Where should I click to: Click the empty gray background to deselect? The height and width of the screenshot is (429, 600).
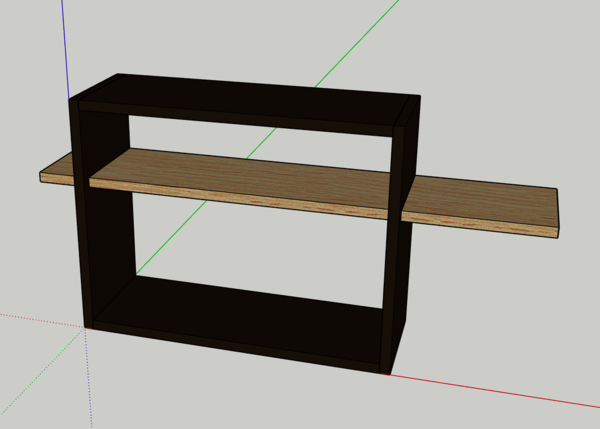pyautogui.click(x=500, y=80)
